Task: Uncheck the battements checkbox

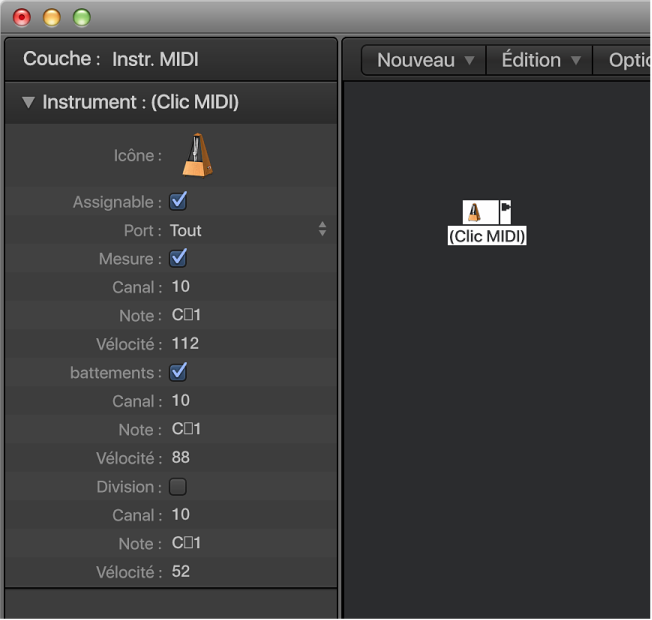Action: (179, 372)
